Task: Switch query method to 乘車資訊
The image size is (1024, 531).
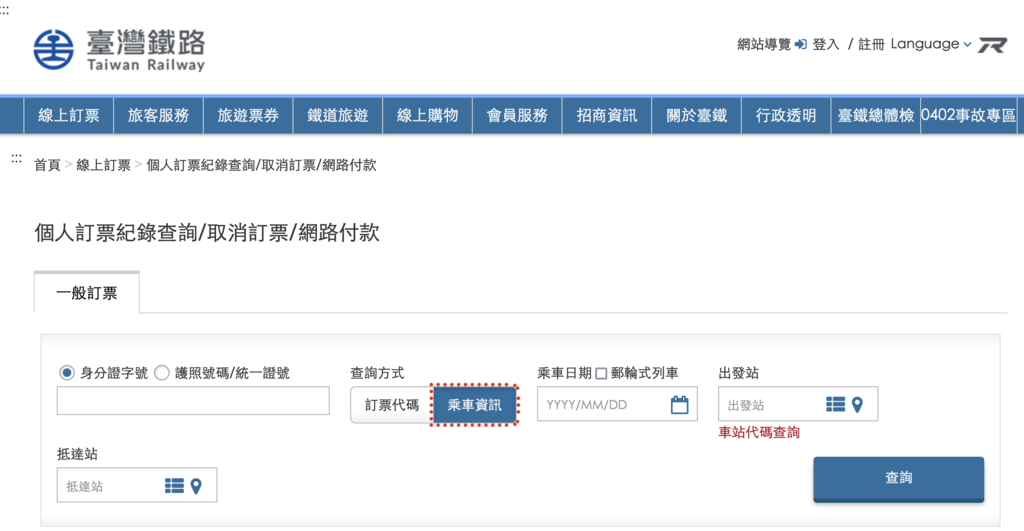Action: tap(474, 405)
